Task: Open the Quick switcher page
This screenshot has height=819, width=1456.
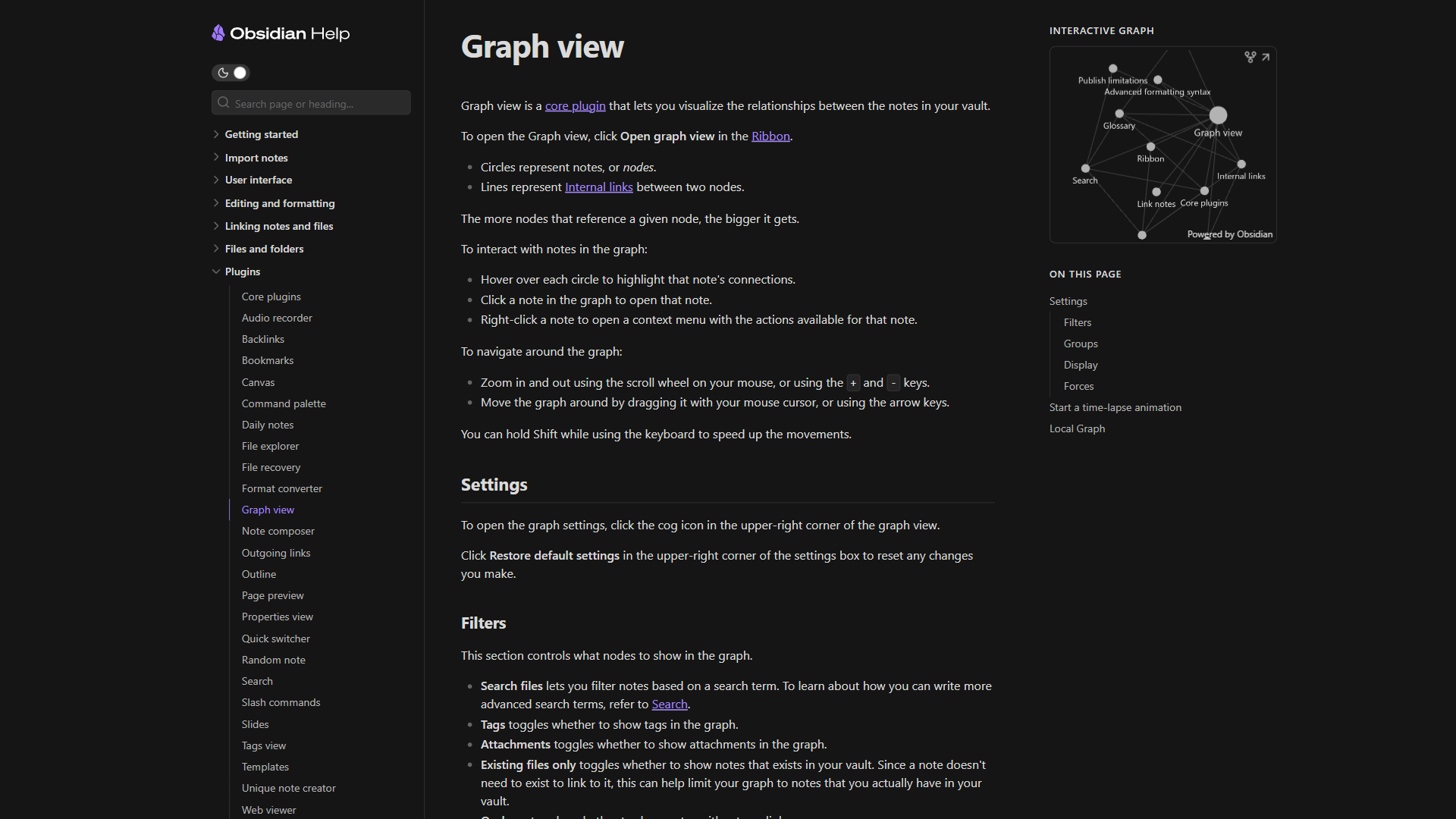Action: (x=276, y=639)
